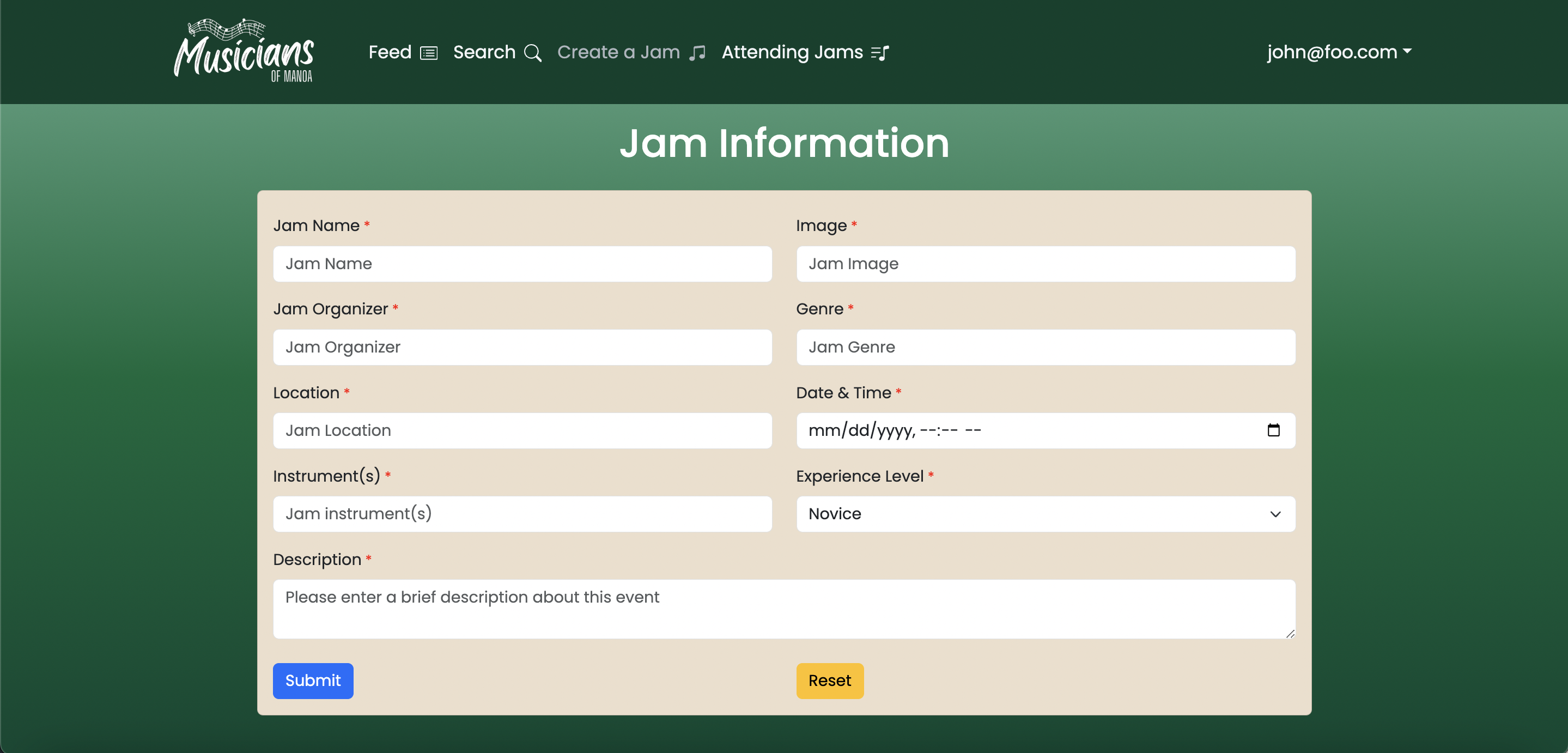
Task: Open the Experience Level dropdown showing Novice
Action: (1045, 514)
